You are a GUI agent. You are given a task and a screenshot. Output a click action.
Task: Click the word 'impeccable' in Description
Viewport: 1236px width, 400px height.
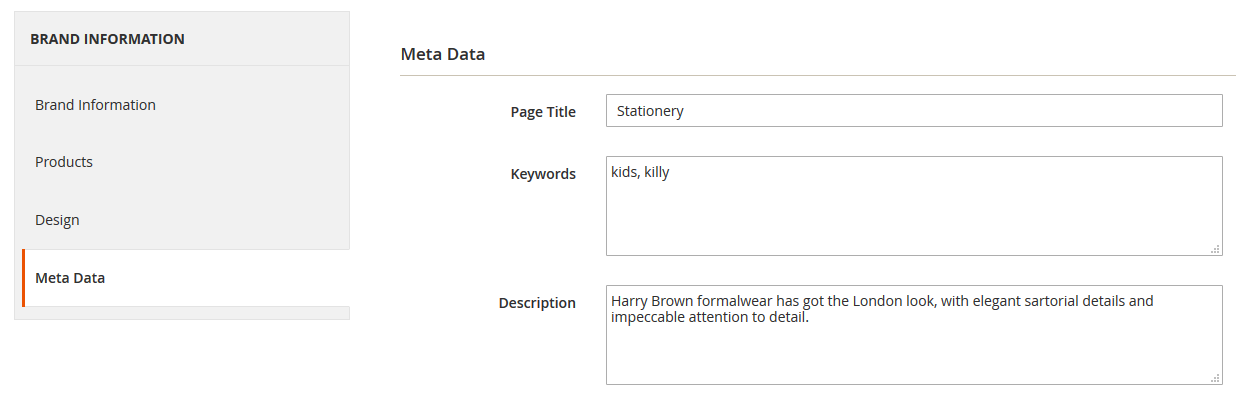[x=646, y=317]
